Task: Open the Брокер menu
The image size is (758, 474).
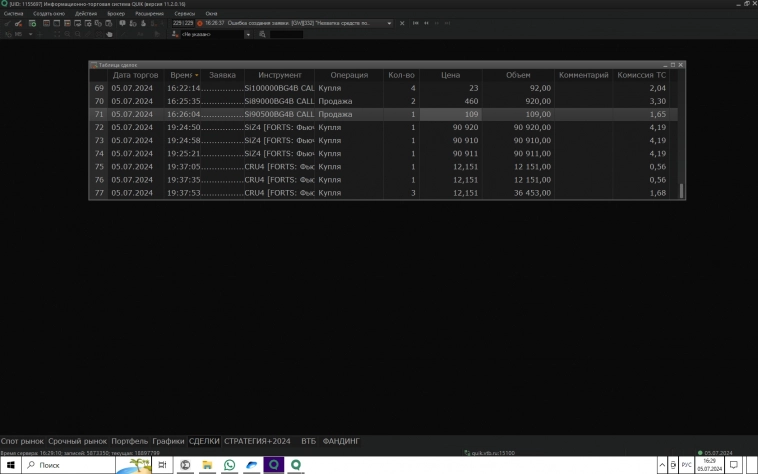Action: click(117, 14)
